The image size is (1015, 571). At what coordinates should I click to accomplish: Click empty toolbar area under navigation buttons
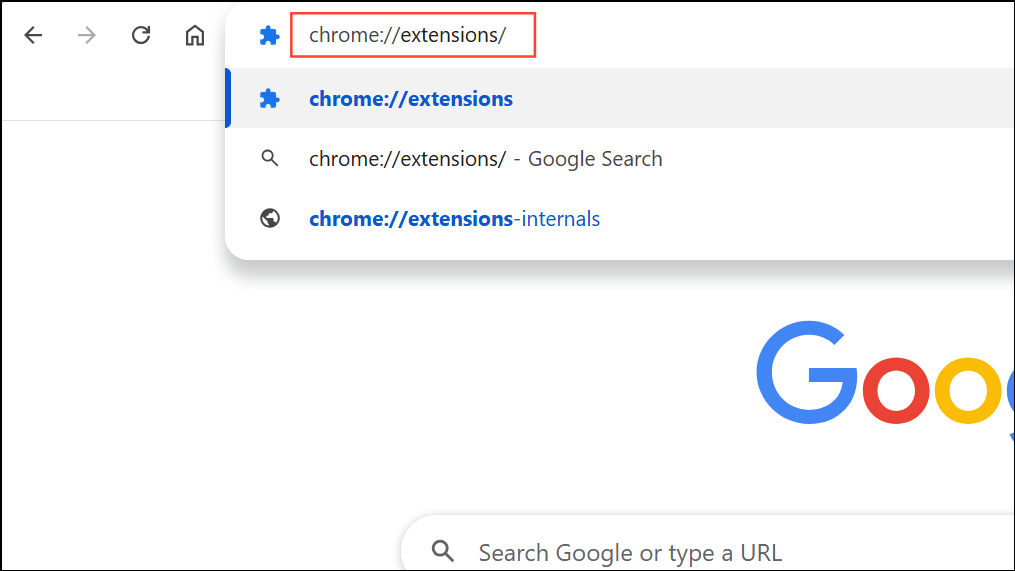click(110, 95)
